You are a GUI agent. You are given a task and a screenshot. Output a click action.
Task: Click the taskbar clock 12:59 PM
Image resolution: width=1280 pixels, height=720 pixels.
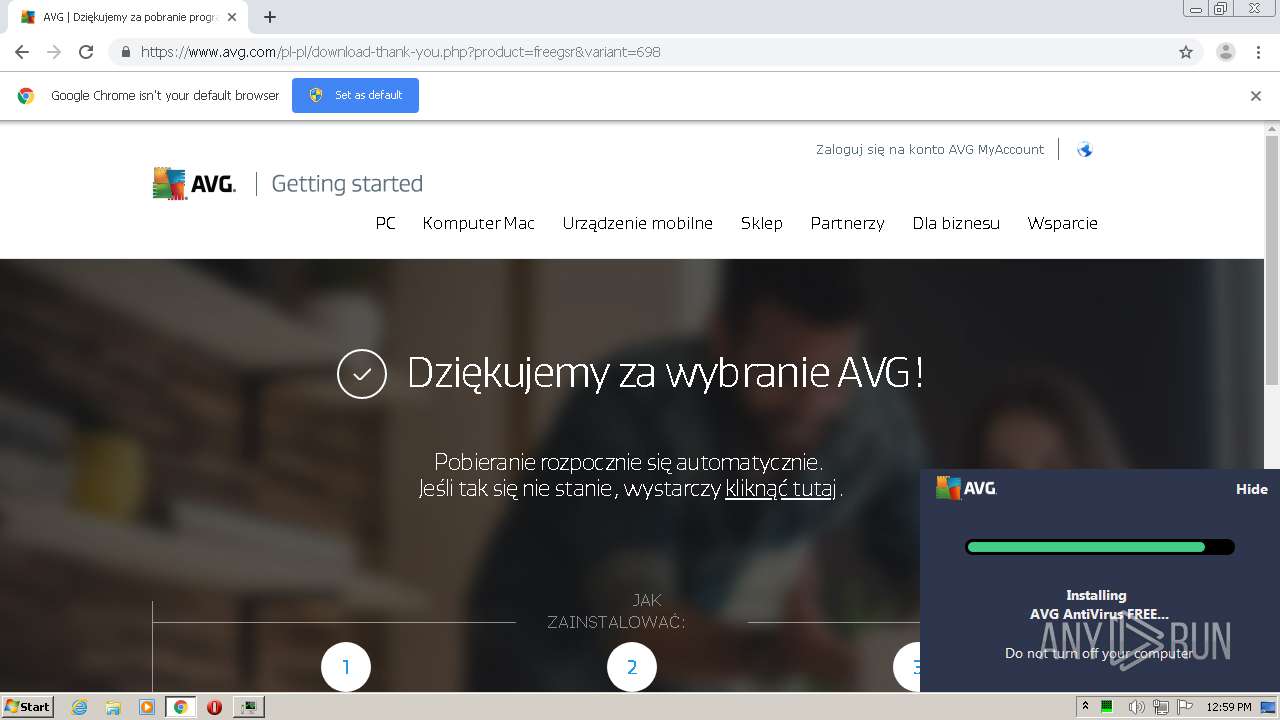click(1229, 707)
